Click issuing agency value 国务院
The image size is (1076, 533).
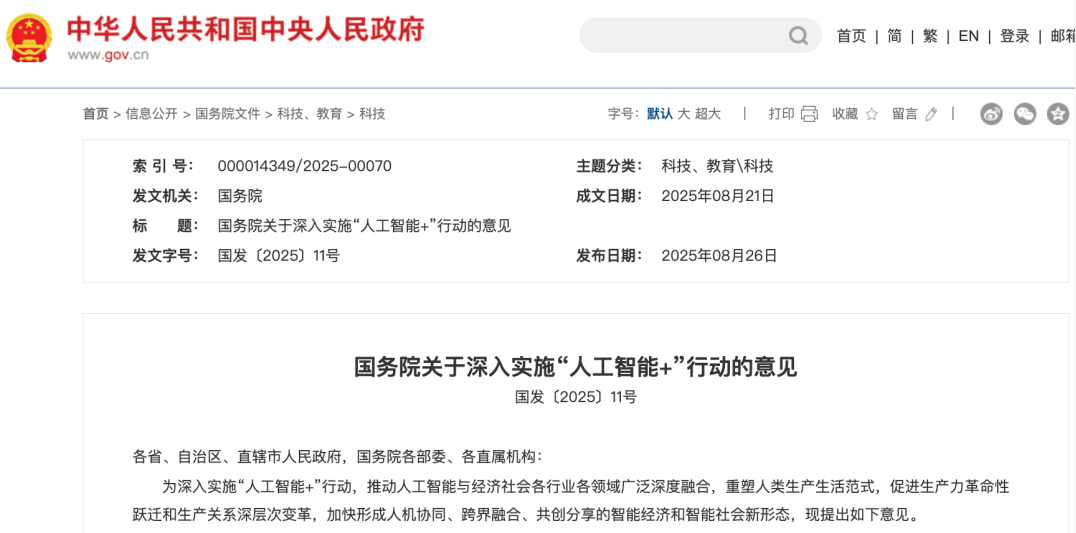pyautogui.click(x=240, y=196)
